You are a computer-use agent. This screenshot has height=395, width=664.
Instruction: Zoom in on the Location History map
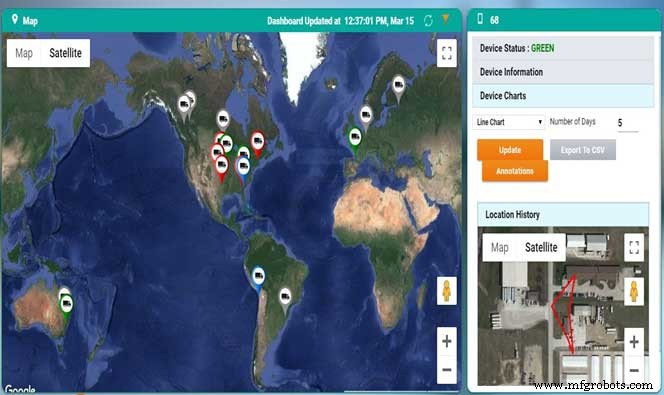(634, 341)
